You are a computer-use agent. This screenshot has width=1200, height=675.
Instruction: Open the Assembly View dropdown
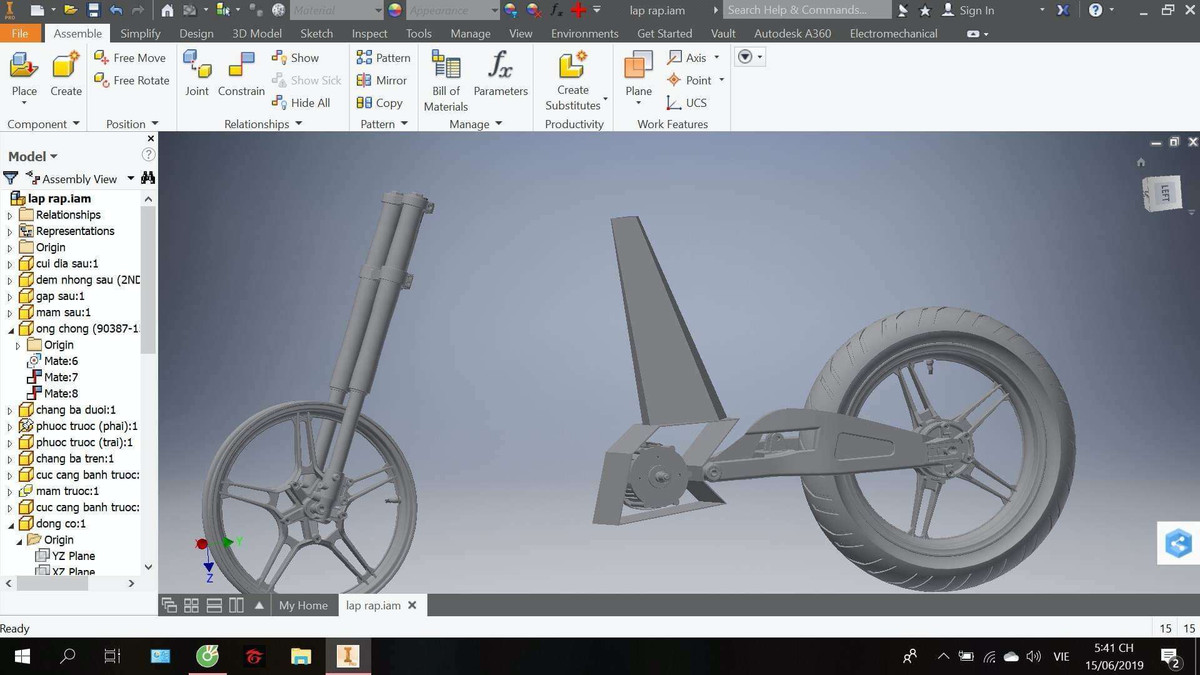pos(130,178)
